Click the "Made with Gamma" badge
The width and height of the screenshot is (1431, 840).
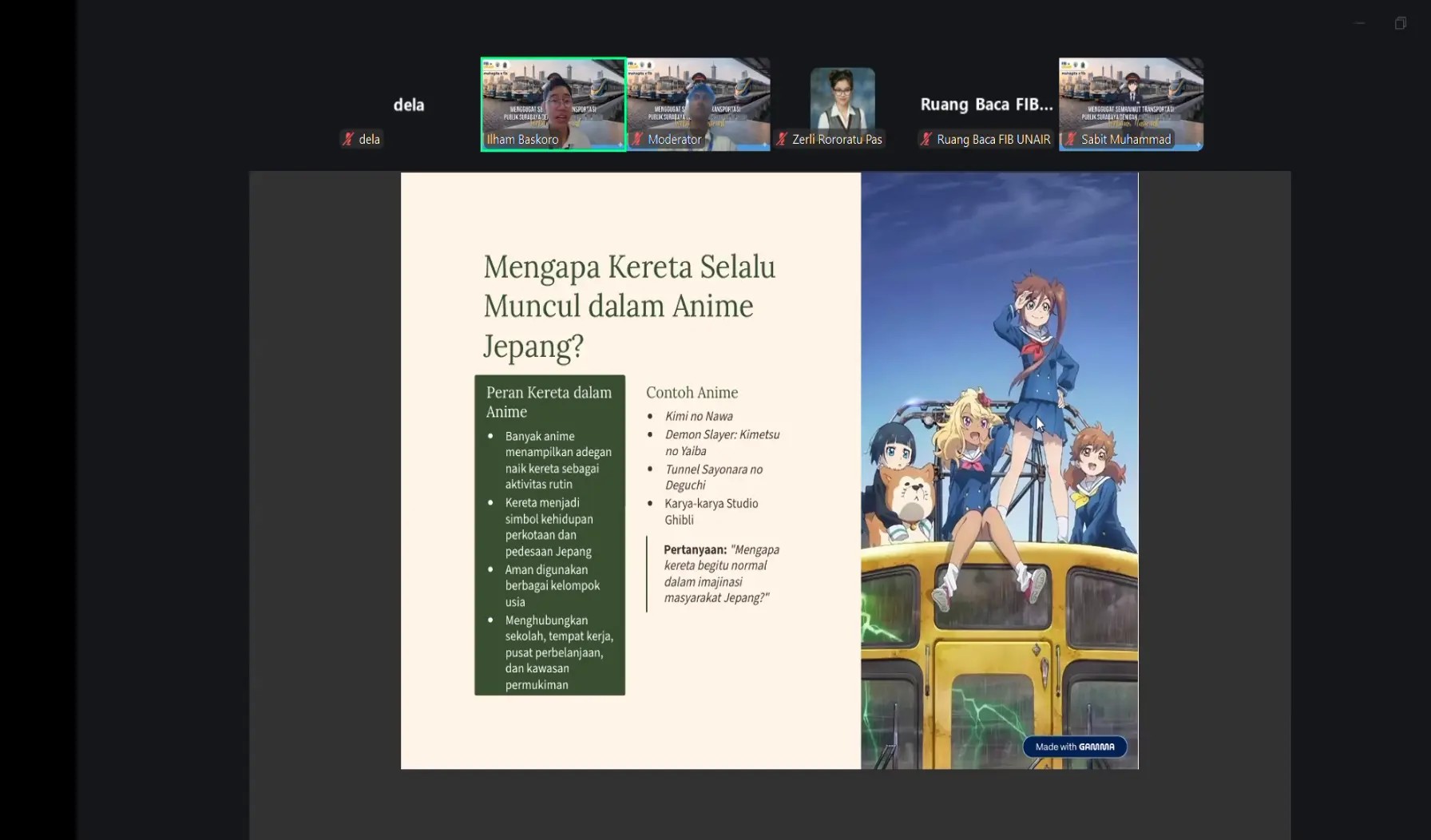tap(1075, 747)
